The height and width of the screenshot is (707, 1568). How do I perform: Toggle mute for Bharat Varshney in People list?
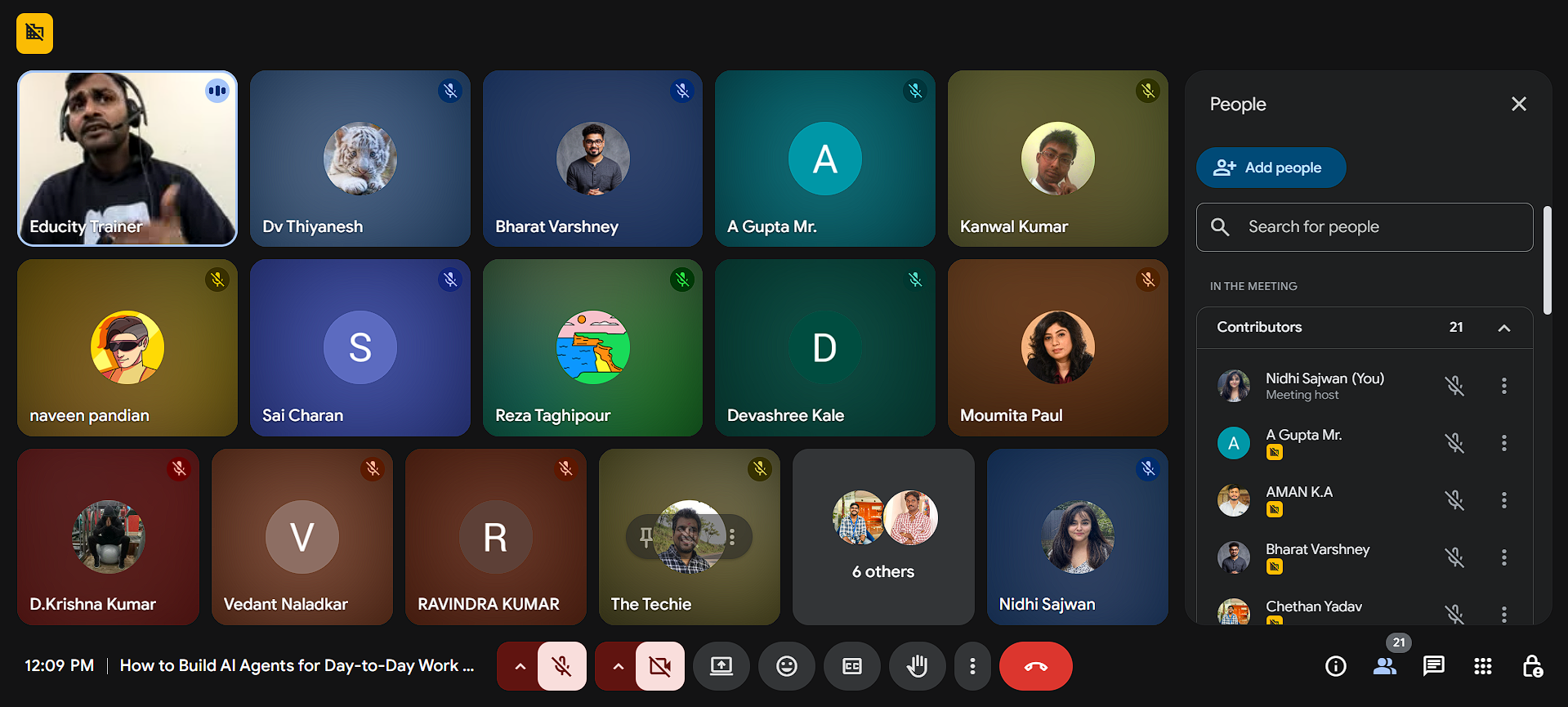point(1454,557)
